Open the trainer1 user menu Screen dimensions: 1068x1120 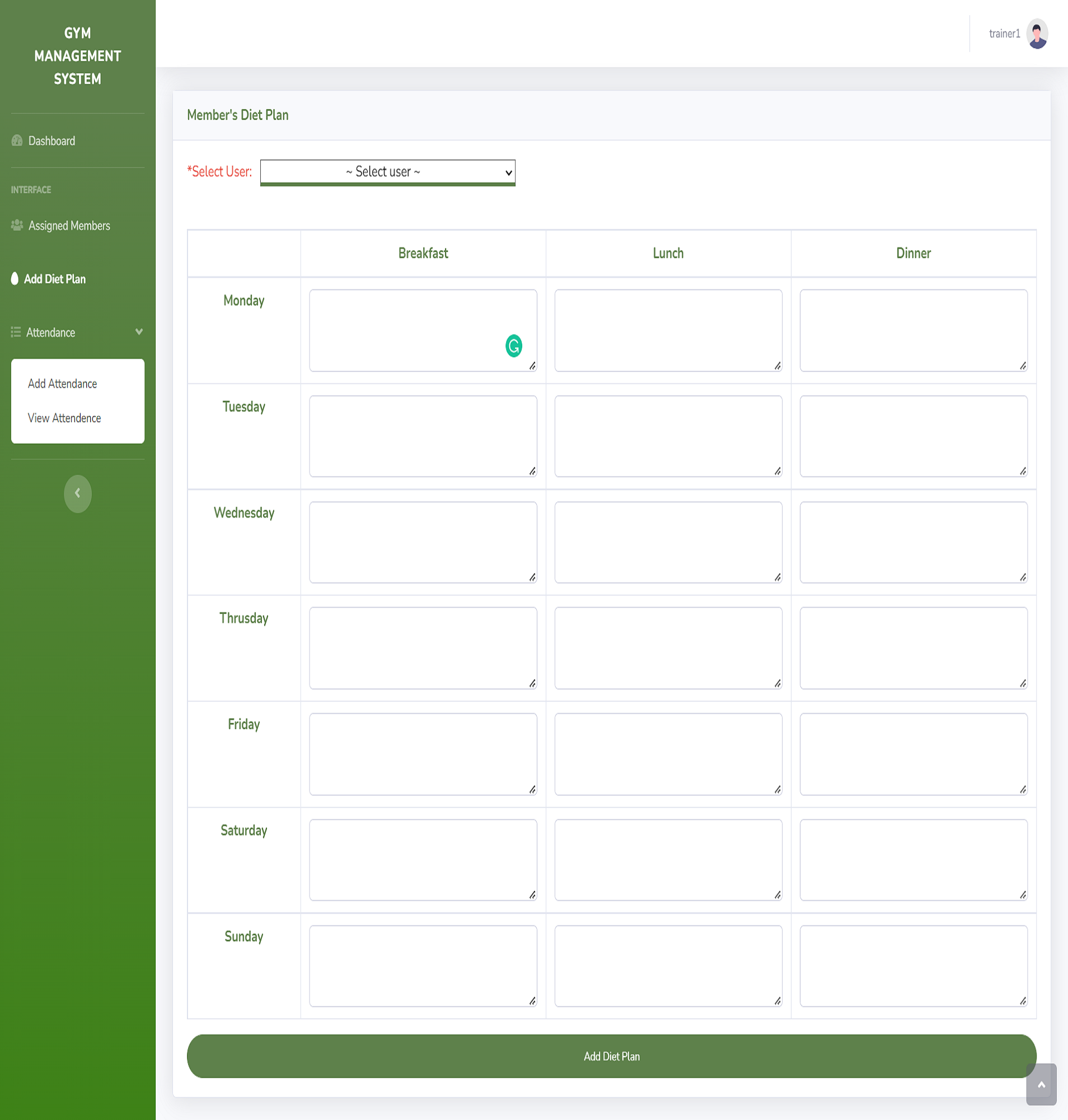(x=1004, y=34)
